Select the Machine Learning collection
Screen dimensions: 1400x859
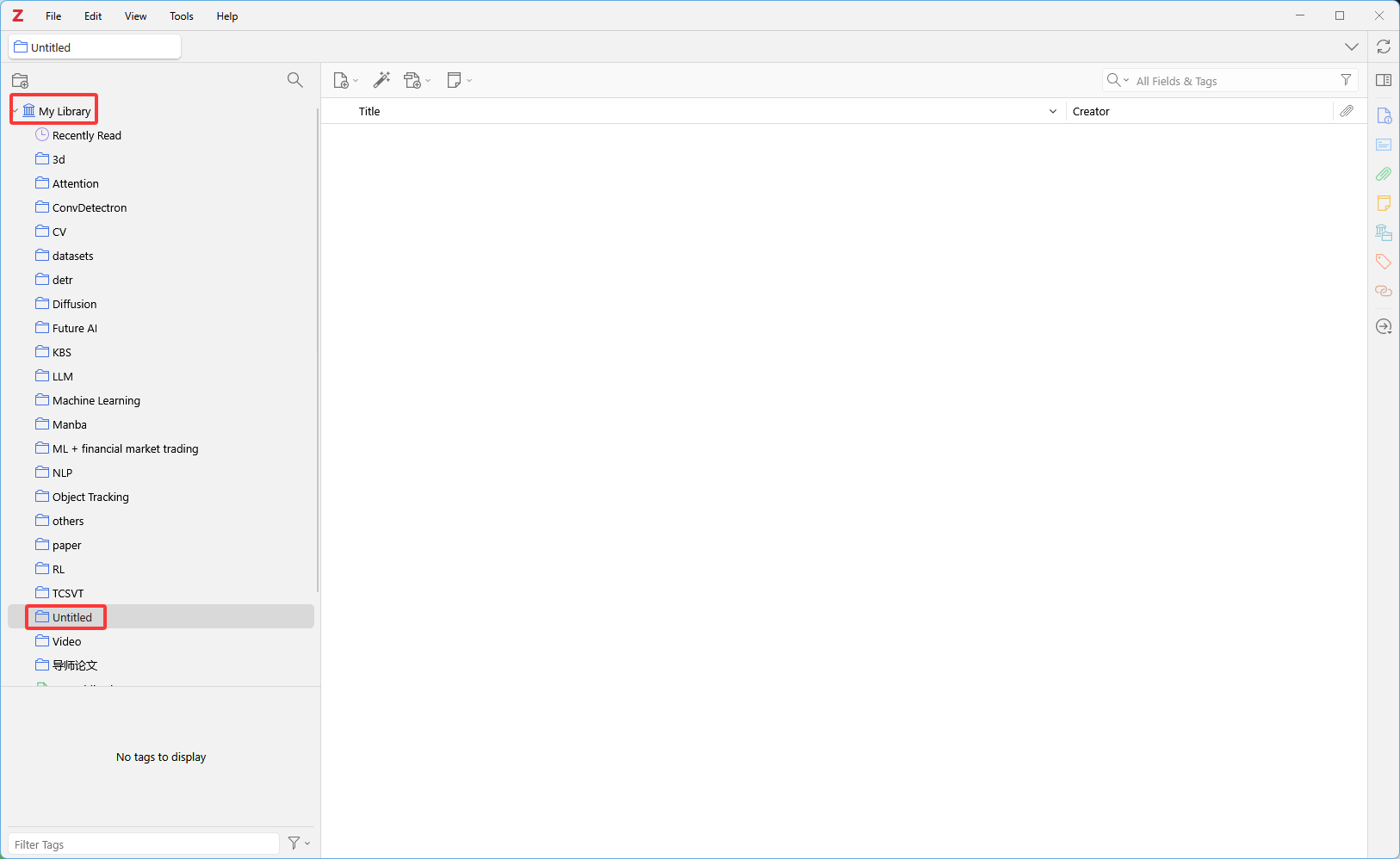[x=161, y=400]
